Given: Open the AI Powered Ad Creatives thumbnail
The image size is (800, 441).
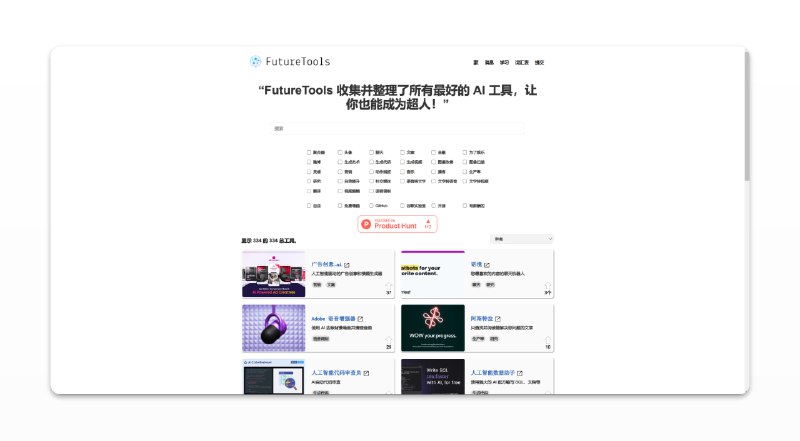Looking at the screenshot, I should coord(273,274).
